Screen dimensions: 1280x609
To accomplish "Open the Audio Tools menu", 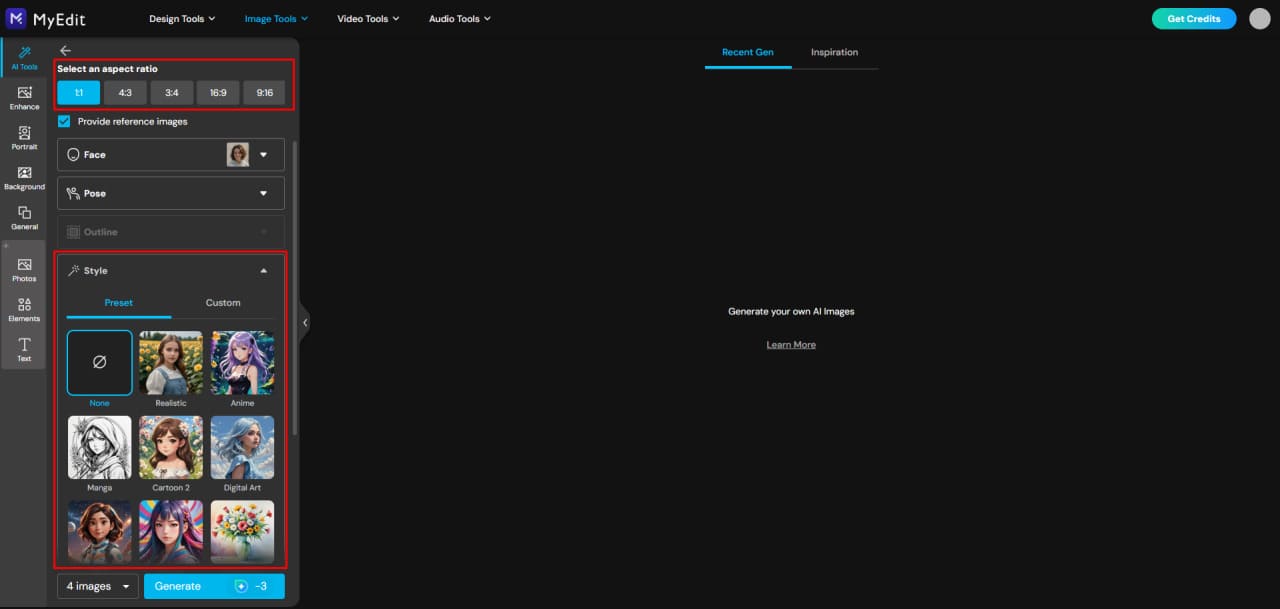I will pos(460,19).
